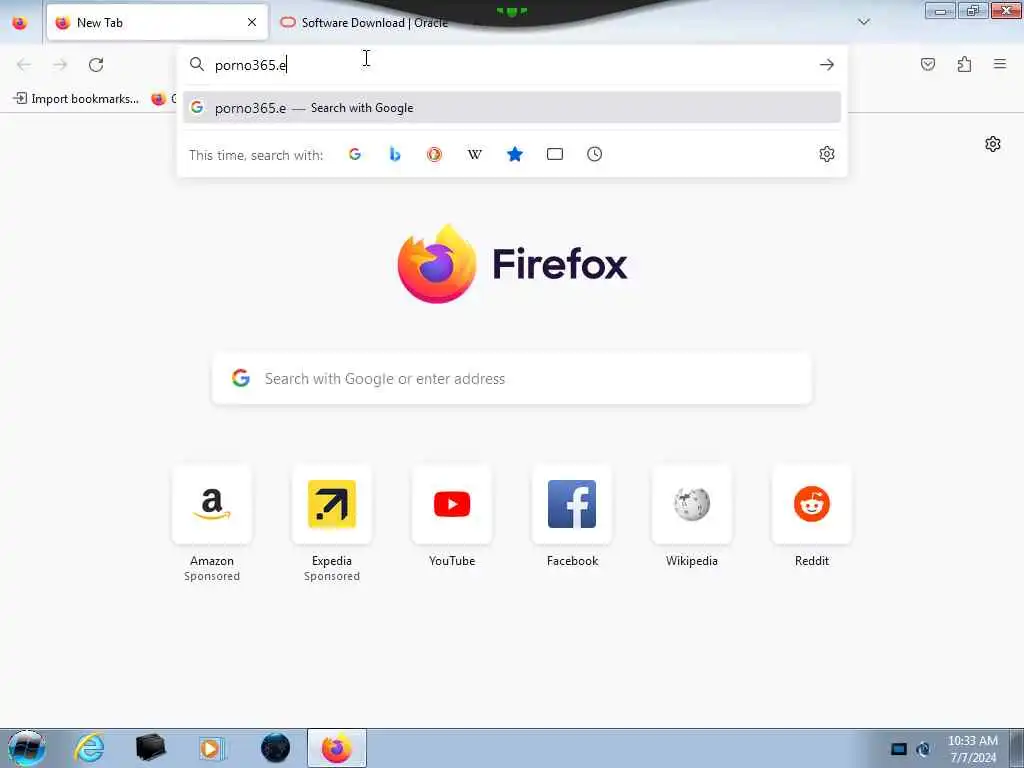Search this time in History
Screen dimensions: 1024x768
click(594, 154)
